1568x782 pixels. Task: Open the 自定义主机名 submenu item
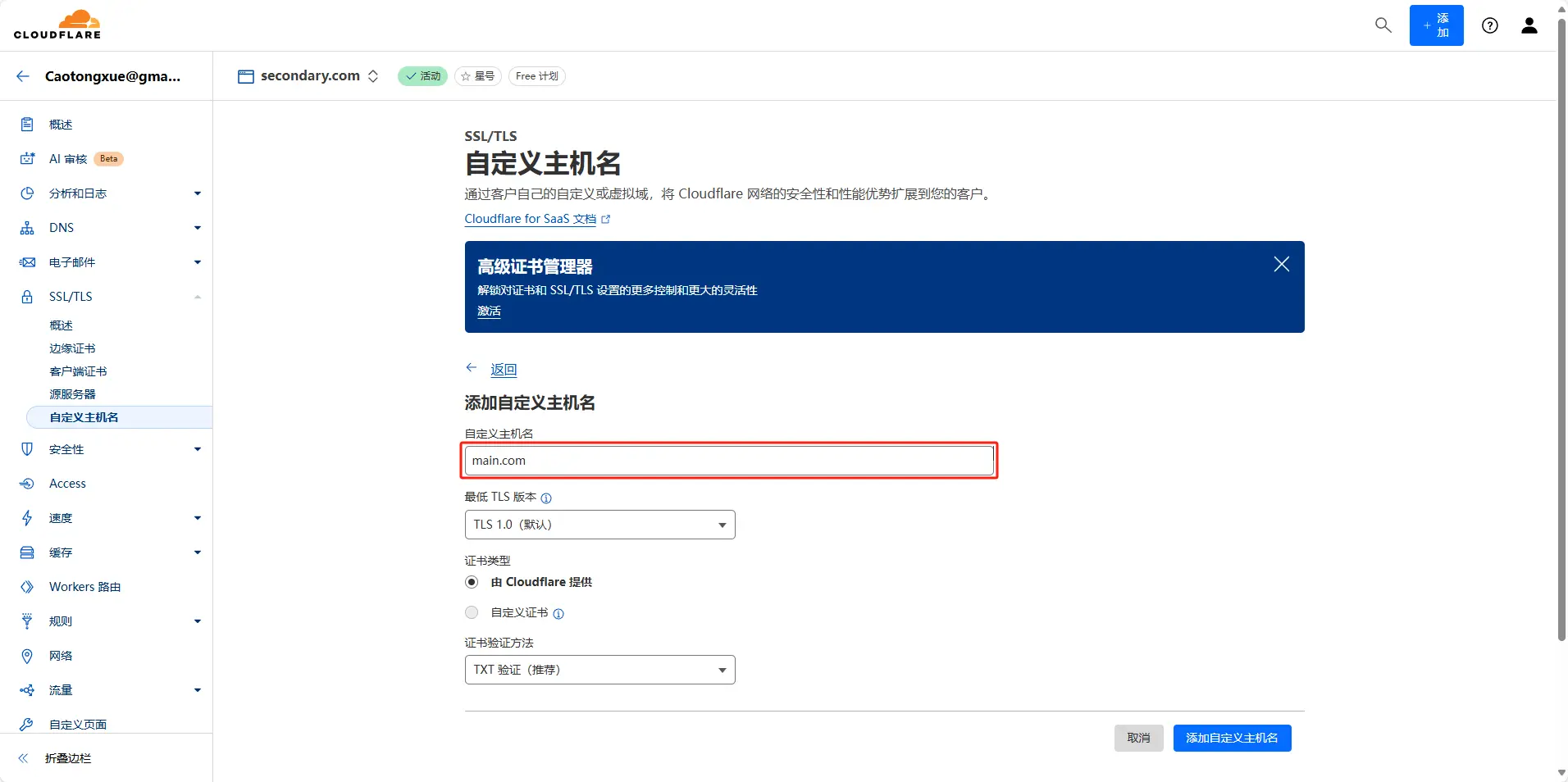click(x=120, y=417)
